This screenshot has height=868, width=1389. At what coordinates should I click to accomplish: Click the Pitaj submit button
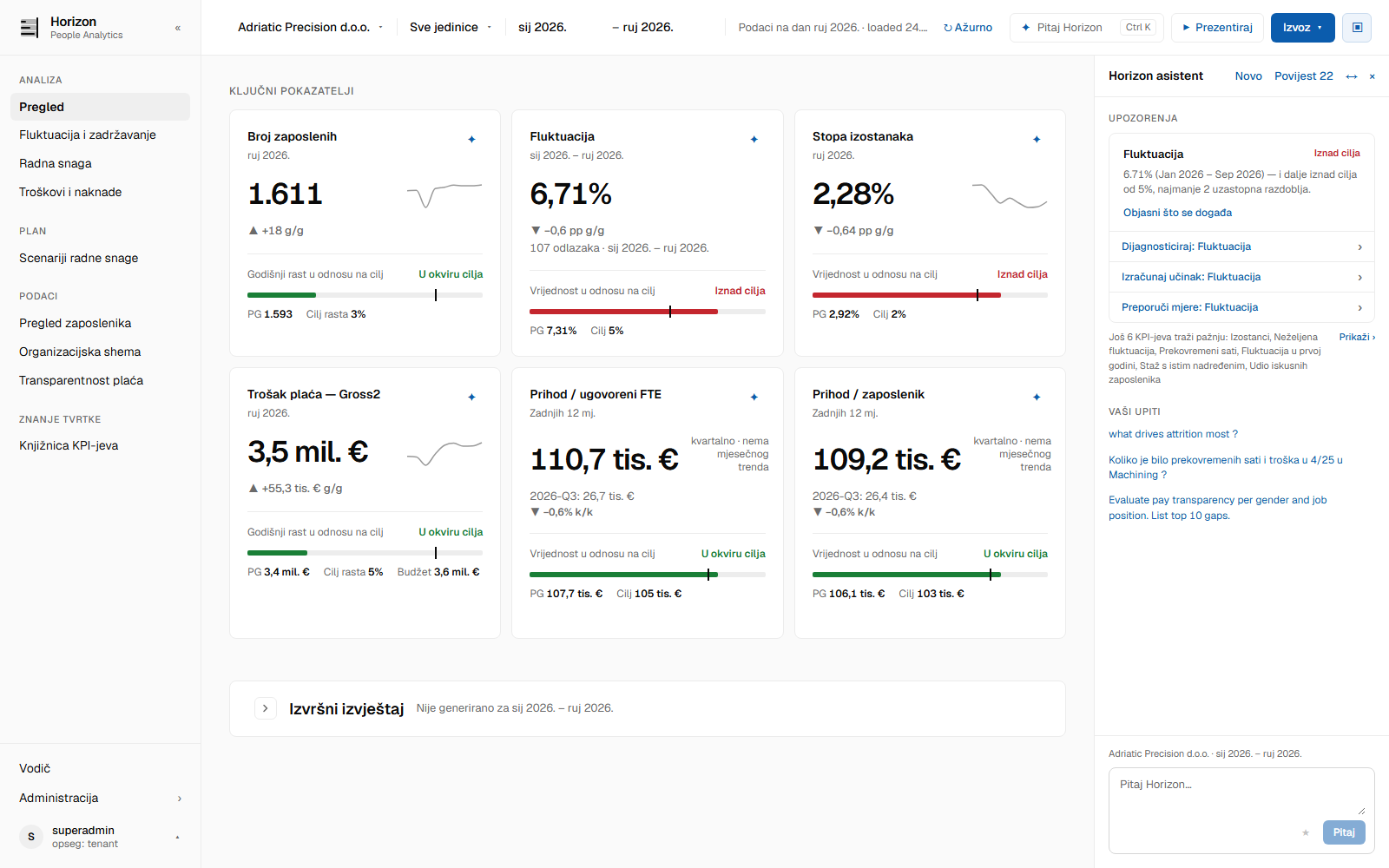[1344, 832]
